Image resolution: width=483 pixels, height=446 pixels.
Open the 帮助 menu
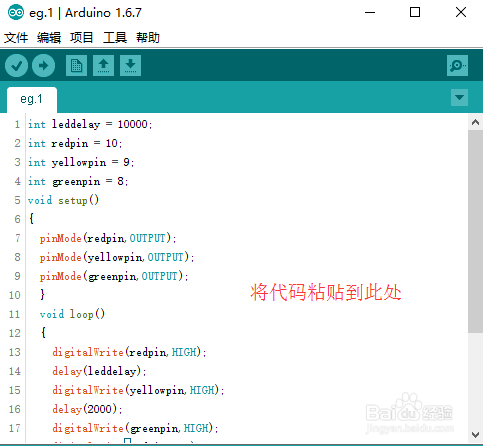tap(148, 38)
